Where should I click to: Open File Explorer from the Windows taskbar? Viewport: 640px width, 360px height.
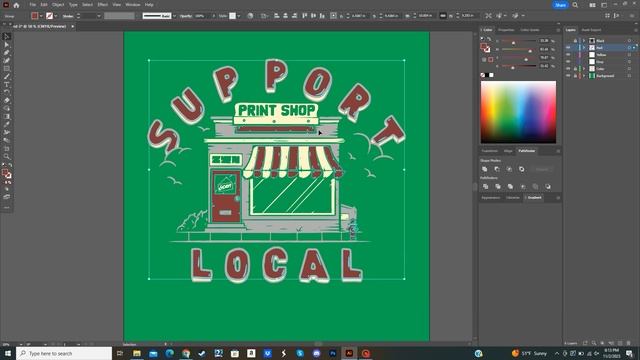click(137, 353)
